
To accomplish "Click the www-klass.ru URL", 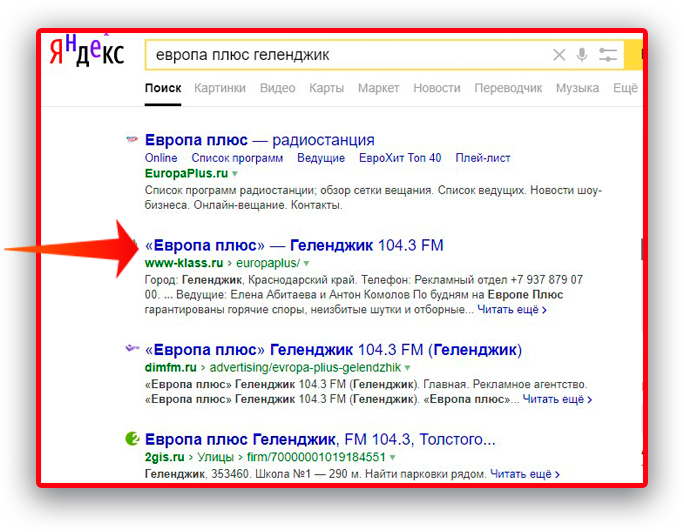I will 184,263.
